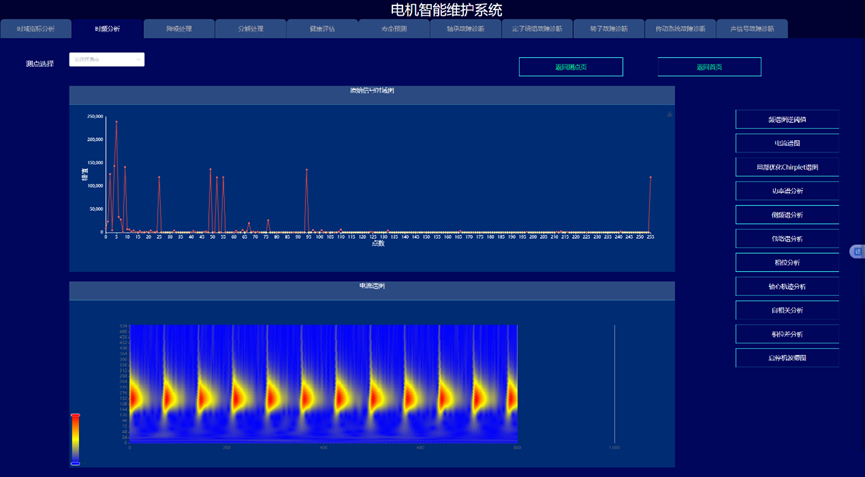
Task: Open the 启停机波德图 view
Action: click(787, 358)
